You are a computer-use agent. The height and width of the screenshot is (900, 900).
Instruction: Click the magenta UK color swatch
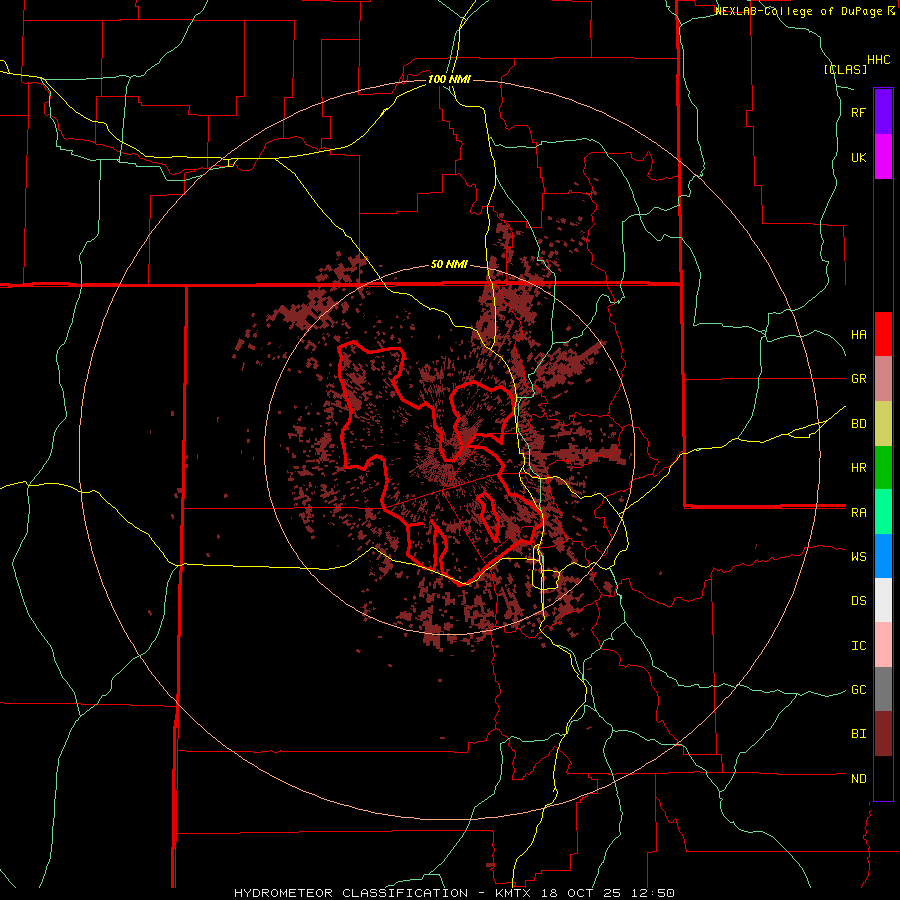[883, 157]
